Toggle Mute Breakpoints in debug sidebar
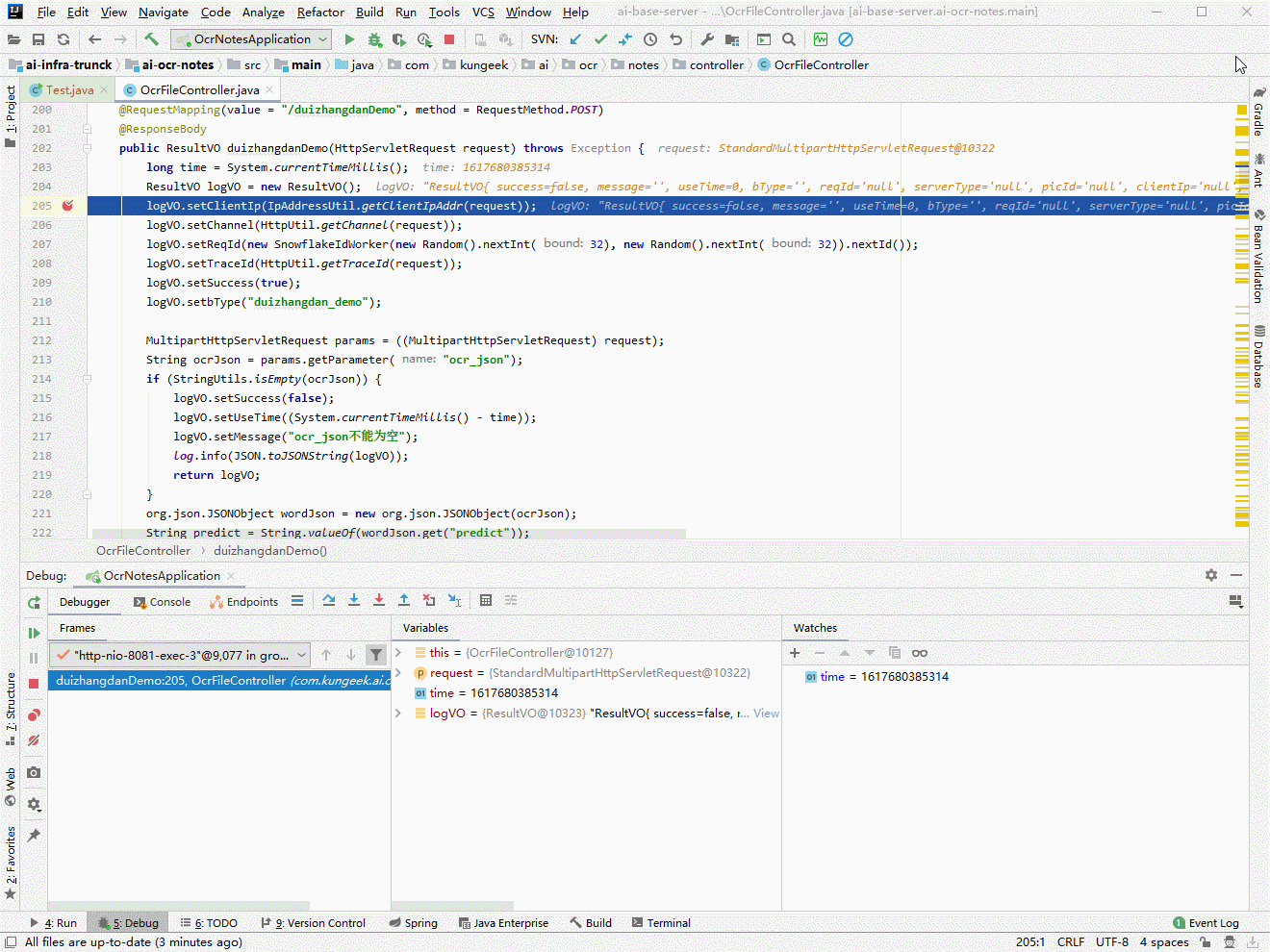 34,740
